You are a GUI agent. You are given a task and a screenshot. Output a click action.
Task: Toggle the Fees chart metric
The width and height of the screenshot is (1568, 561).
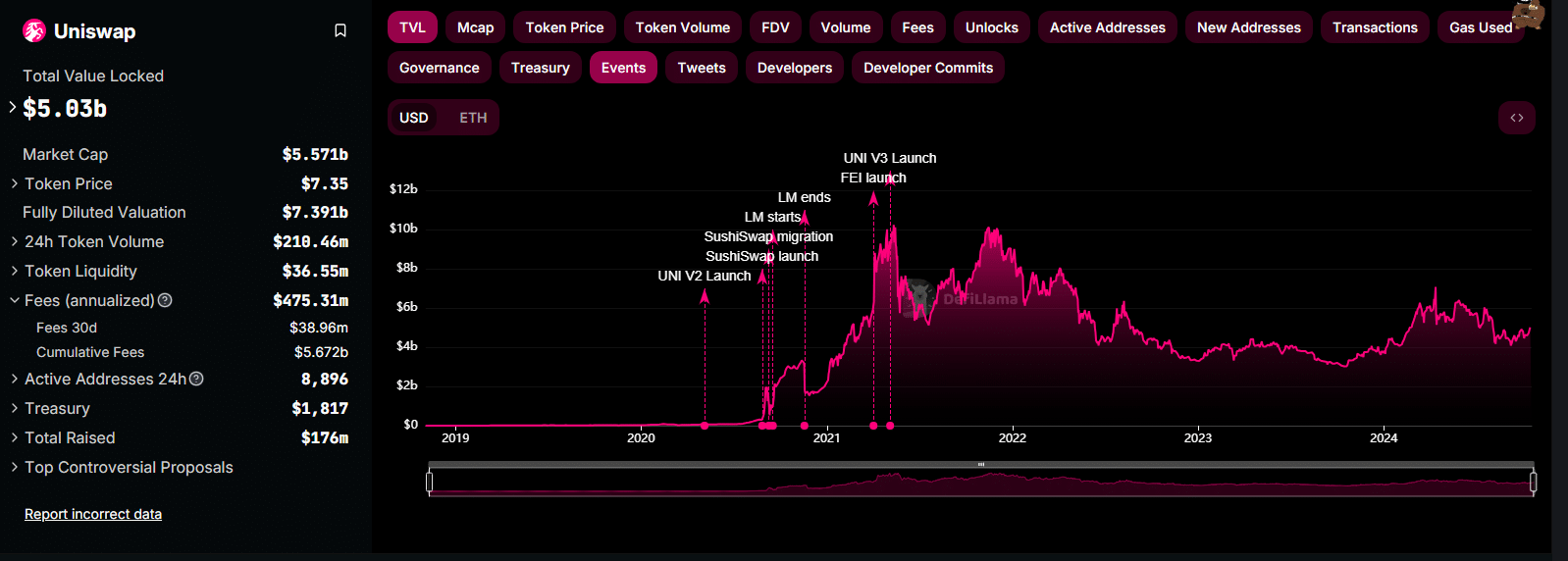(918, 27)
